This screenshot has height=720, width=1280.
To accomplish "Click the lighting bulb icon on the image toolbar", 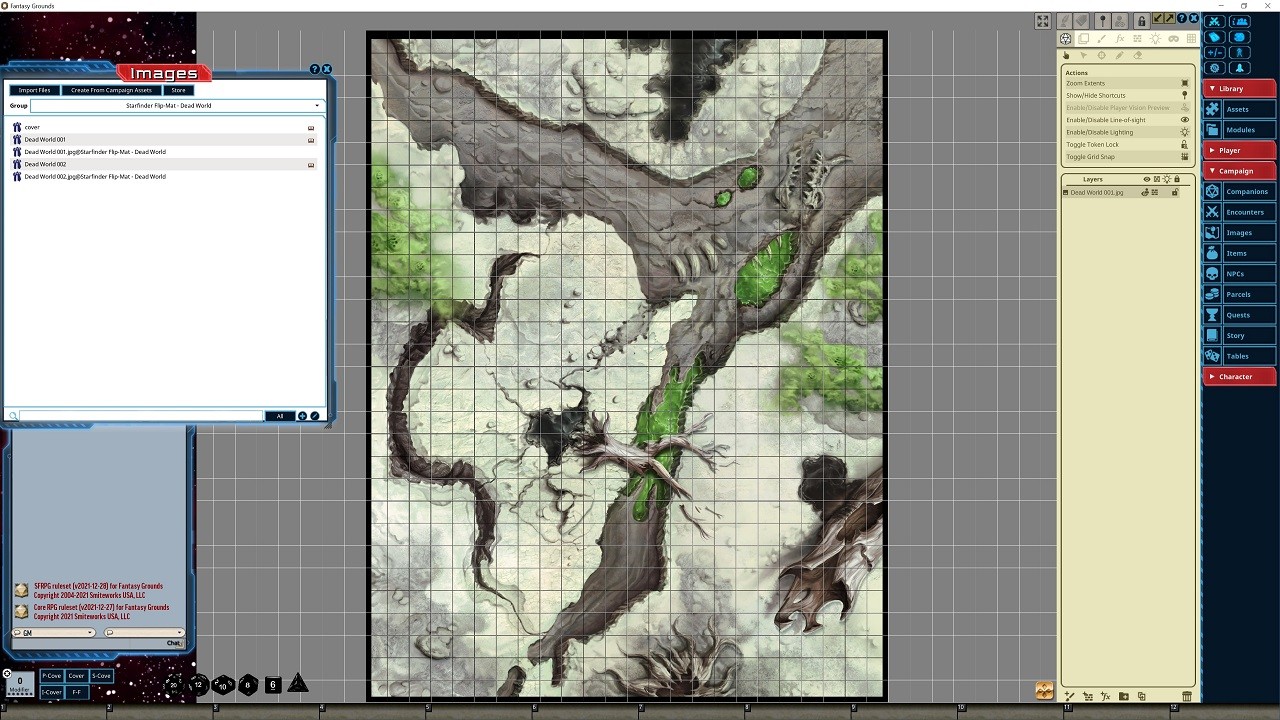I will coord(1155,38).
